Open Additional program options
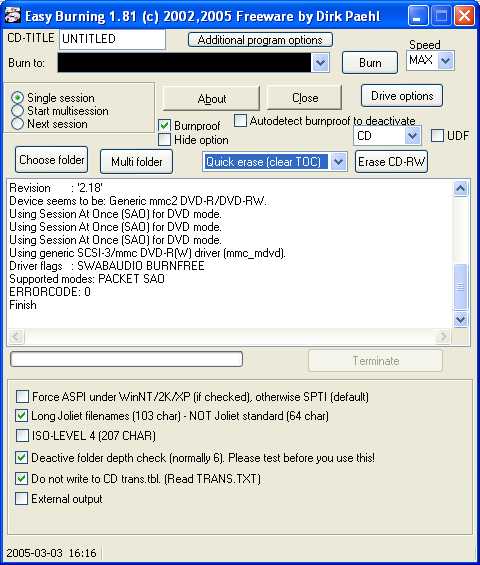480x565 pixels. [x=260, y=40]
